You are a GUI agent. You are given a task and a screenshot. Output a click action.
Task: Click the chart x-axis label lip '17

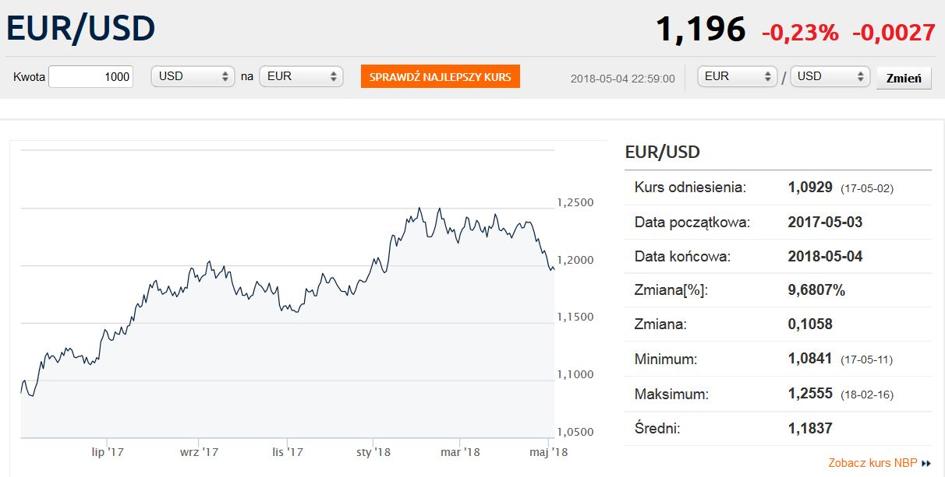point(108,452)
